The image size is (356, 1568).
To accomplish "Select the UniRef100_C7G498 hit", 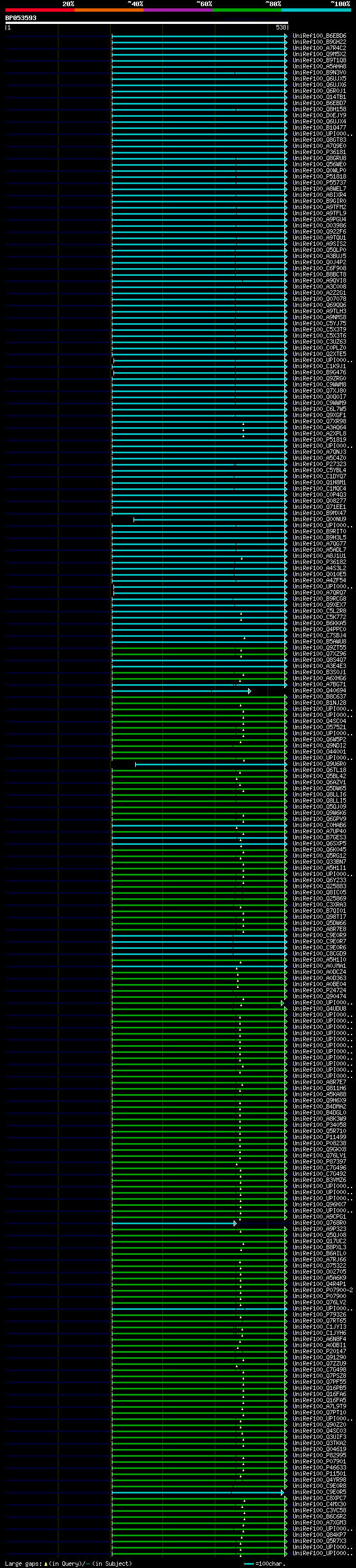I will [x=319, y=1369].
